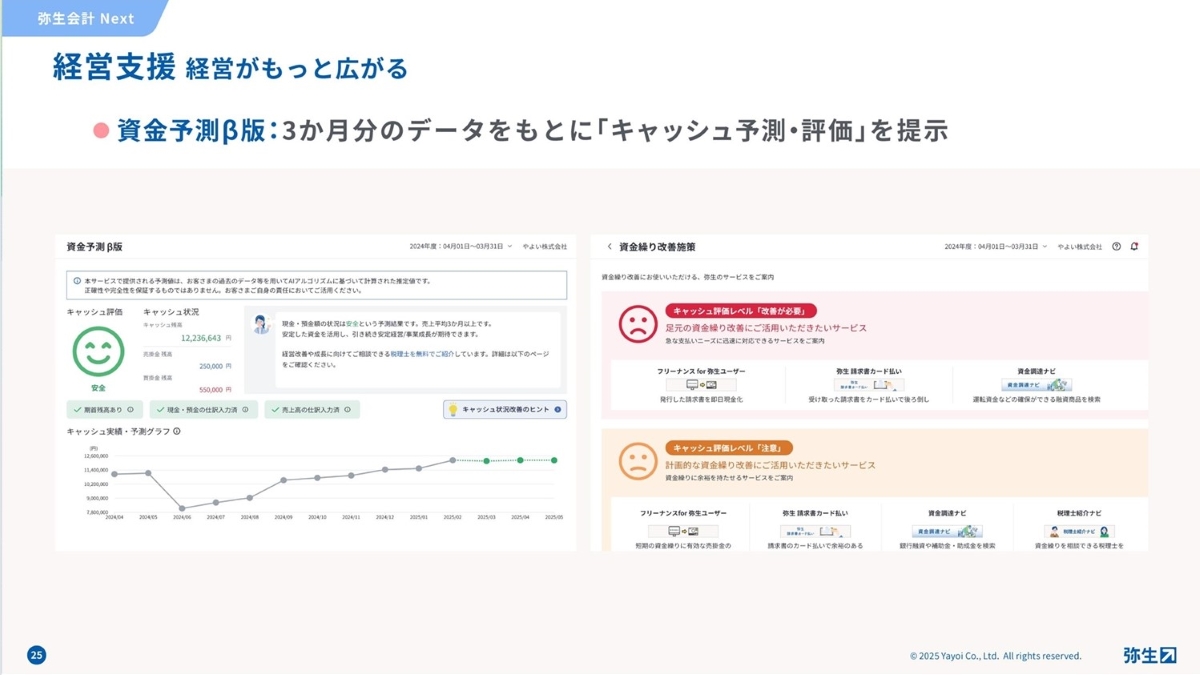
Task: Open the help question-mark icon
Action: (x=1117, y=246)
